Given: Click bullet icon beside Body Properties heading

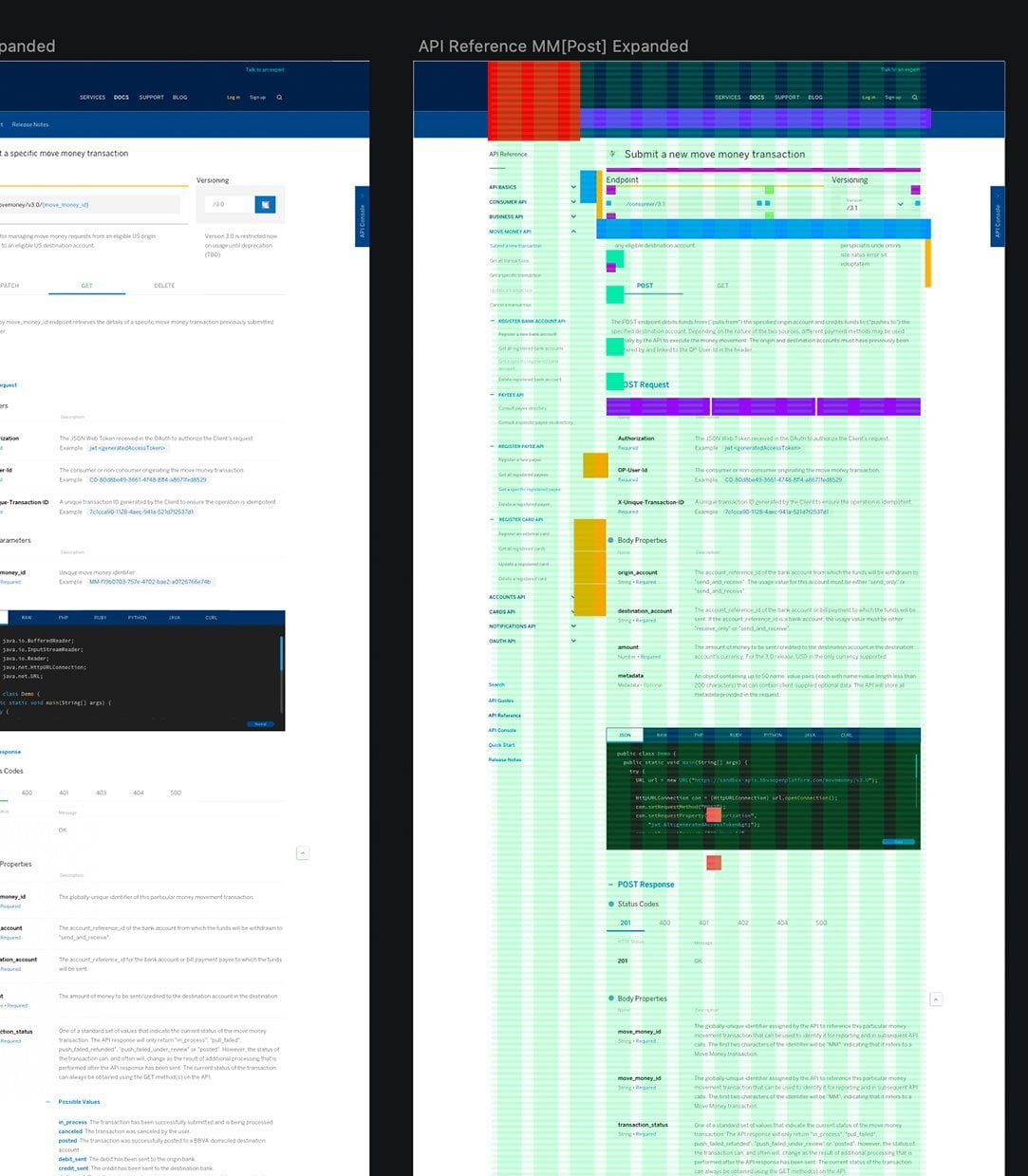Looking at the screenshot, I should coord(610,540).
